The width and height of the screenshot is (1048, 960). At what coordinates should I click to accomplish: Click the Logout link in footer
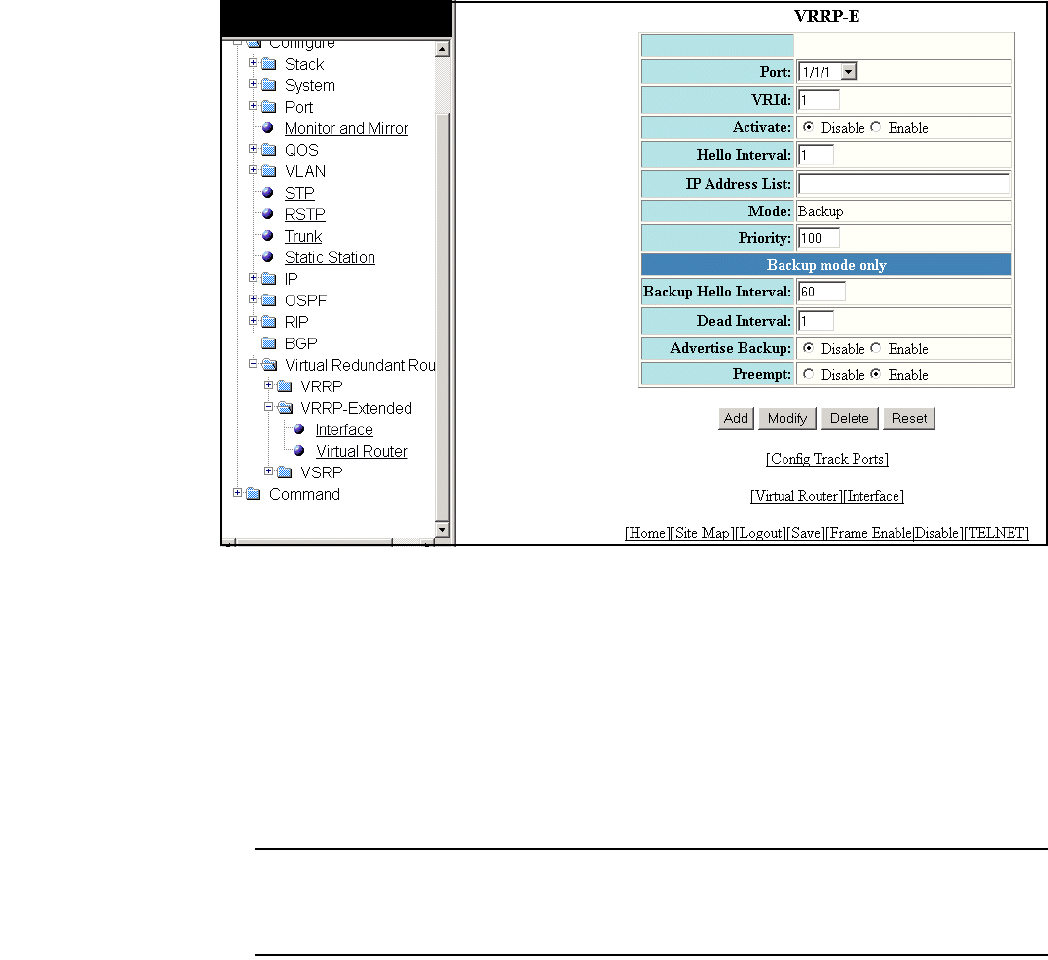pos(761,533)
